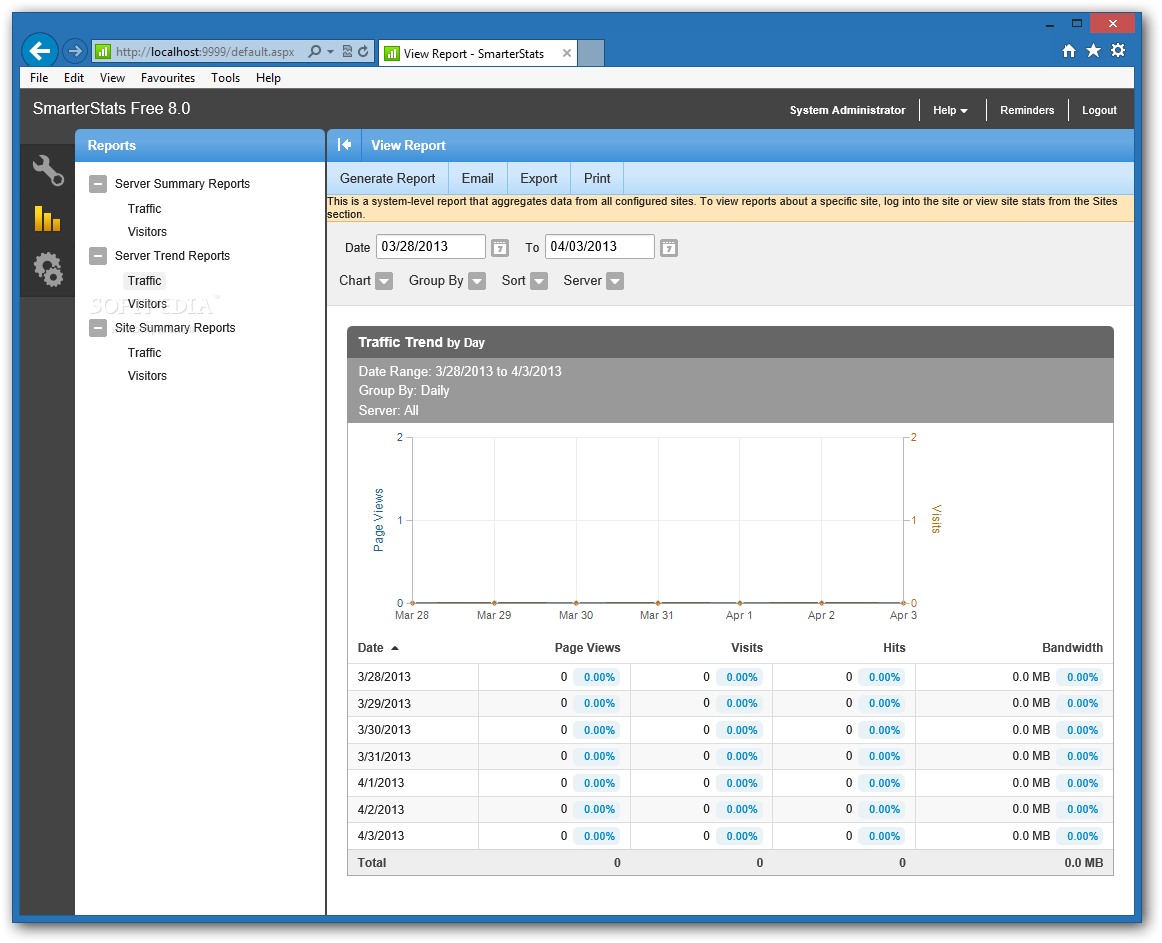Open the favourites star icon
The image size is (1162, 943).
pos(1093,50)
